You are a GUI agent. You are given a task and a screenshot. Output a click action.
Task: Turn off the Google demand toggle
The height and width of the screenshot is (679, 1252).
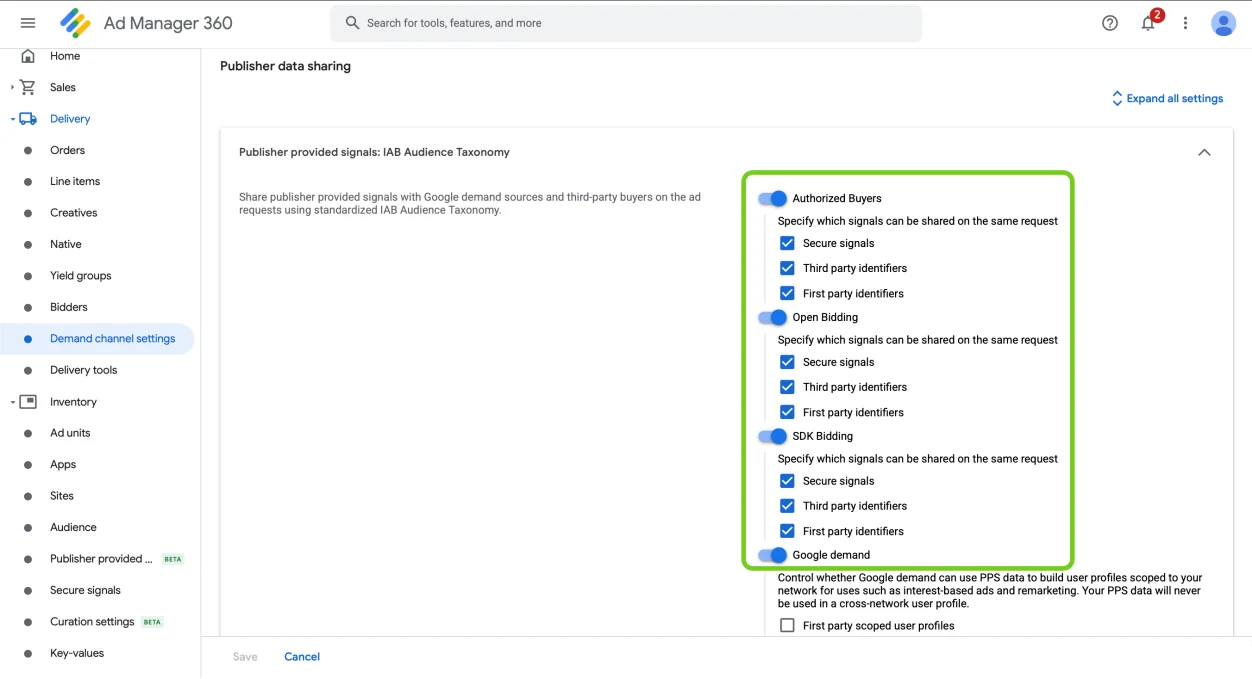(x=772, y=555)
